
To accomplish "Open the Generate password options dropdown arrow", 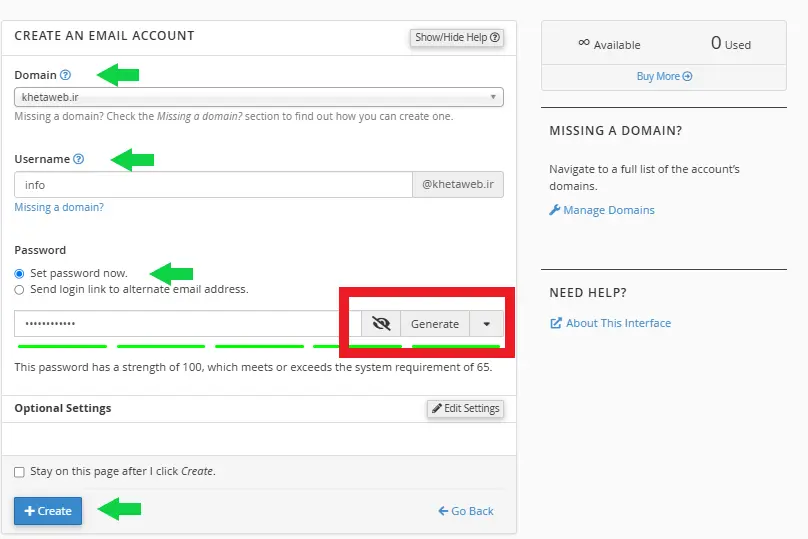I will coord(486,324).
